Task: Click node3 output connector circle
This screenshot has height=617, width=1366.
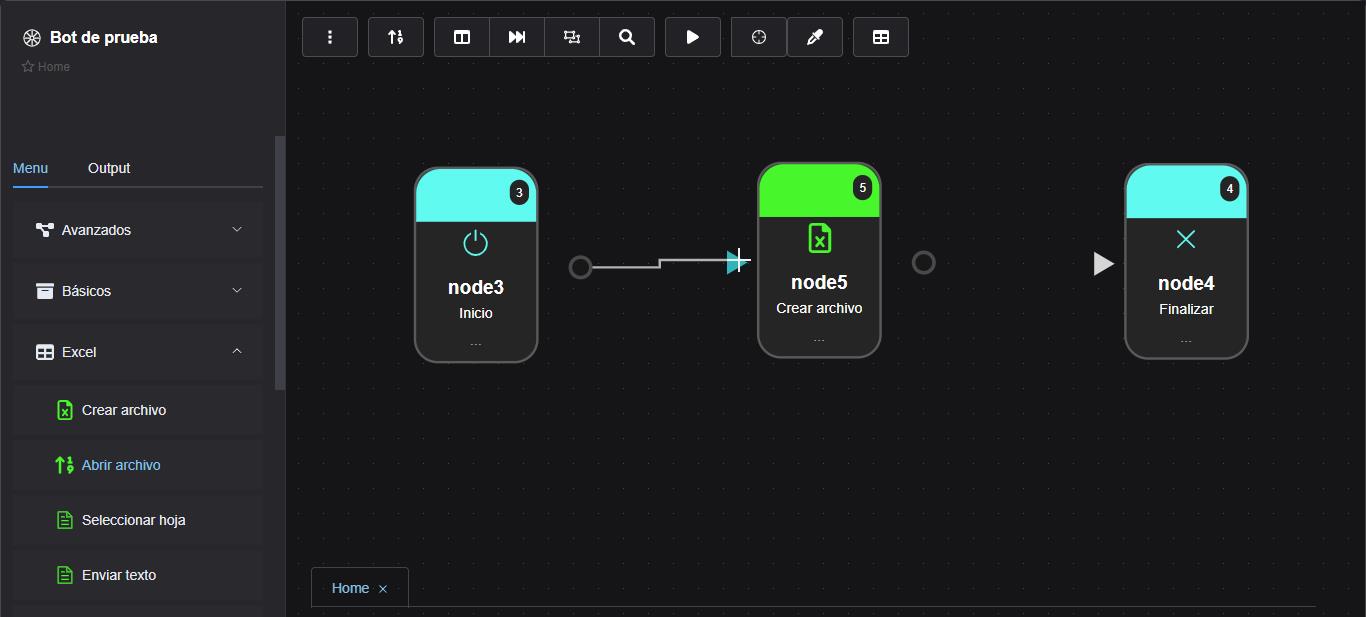Action: pyautogui.click(x=580, y=267)
